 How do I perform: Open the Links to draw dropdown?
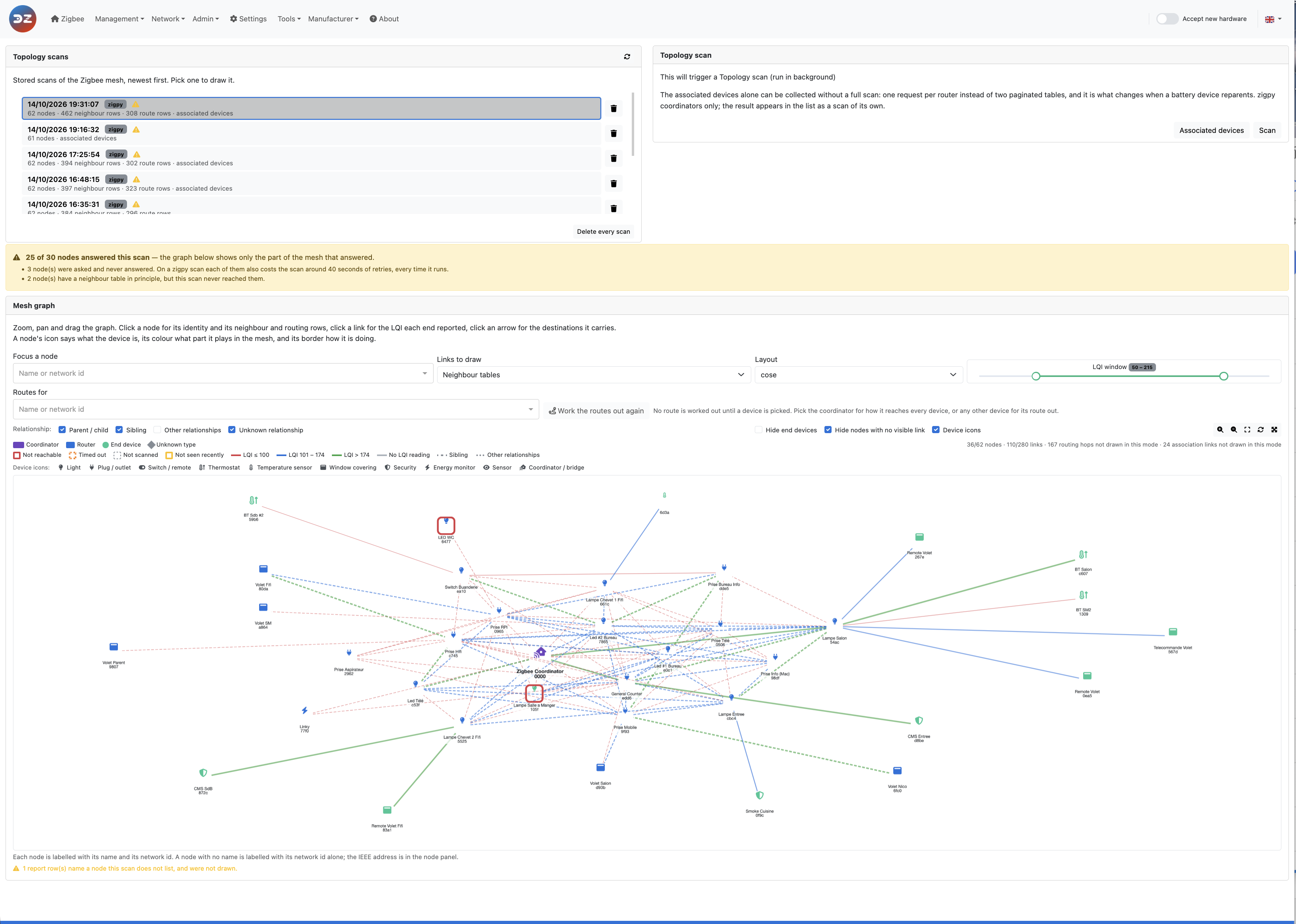point(593,375)
